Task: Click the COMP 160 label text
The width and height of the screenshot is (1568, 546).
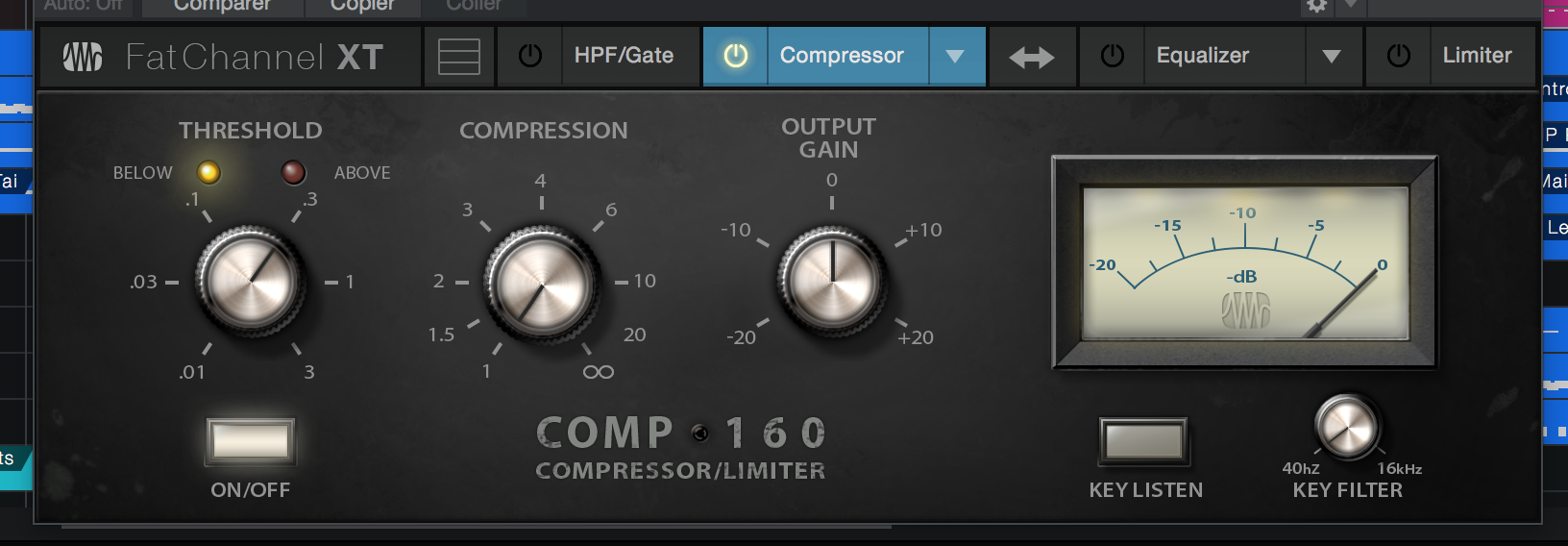Action: (x=681, y=433)
